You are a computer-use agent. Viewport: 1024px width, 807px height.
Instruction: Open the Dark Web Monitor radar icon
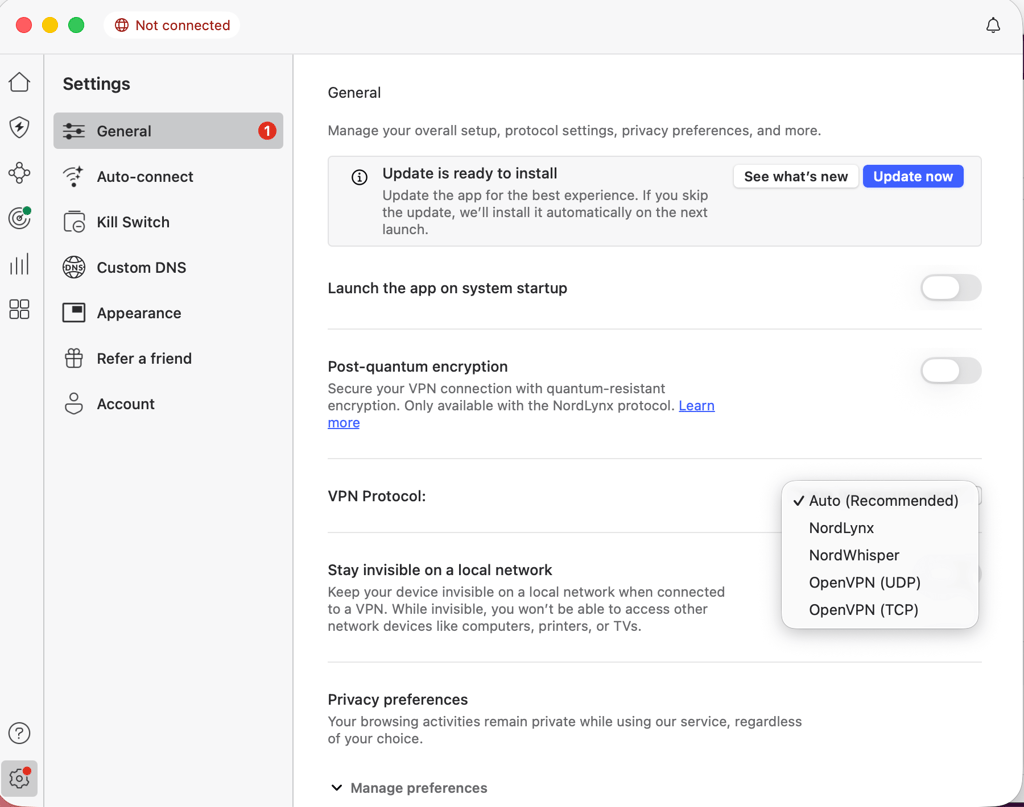coord(20,218)
